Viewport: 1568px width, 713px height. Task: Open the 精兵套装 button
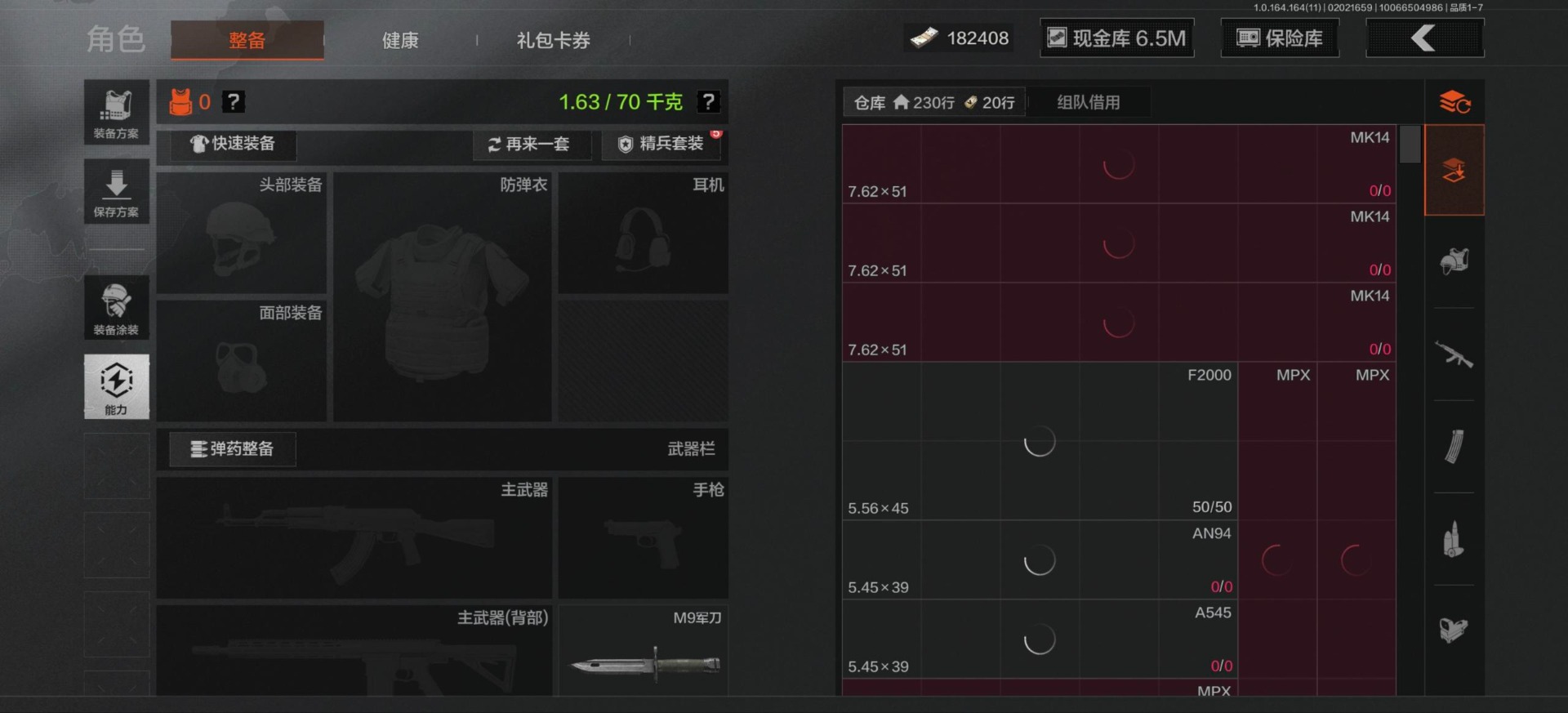661,145
